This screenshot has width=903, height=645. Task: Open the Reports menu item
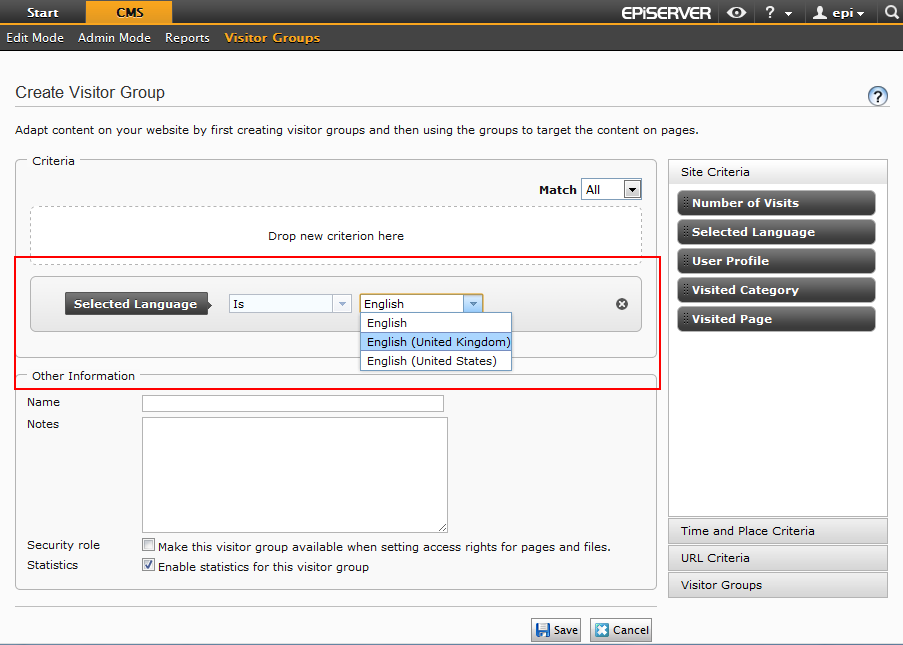click(187, 38)
